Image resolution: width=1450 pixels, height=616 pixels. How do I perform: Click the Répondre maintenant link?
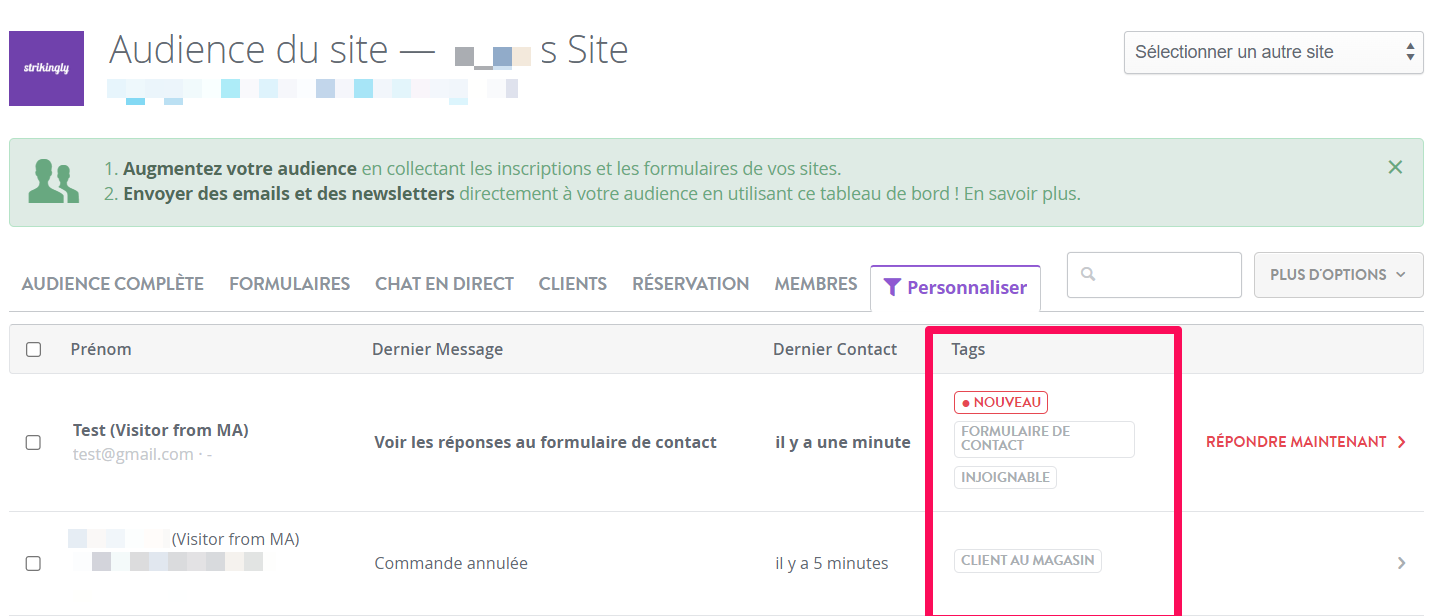(1296, 442)
